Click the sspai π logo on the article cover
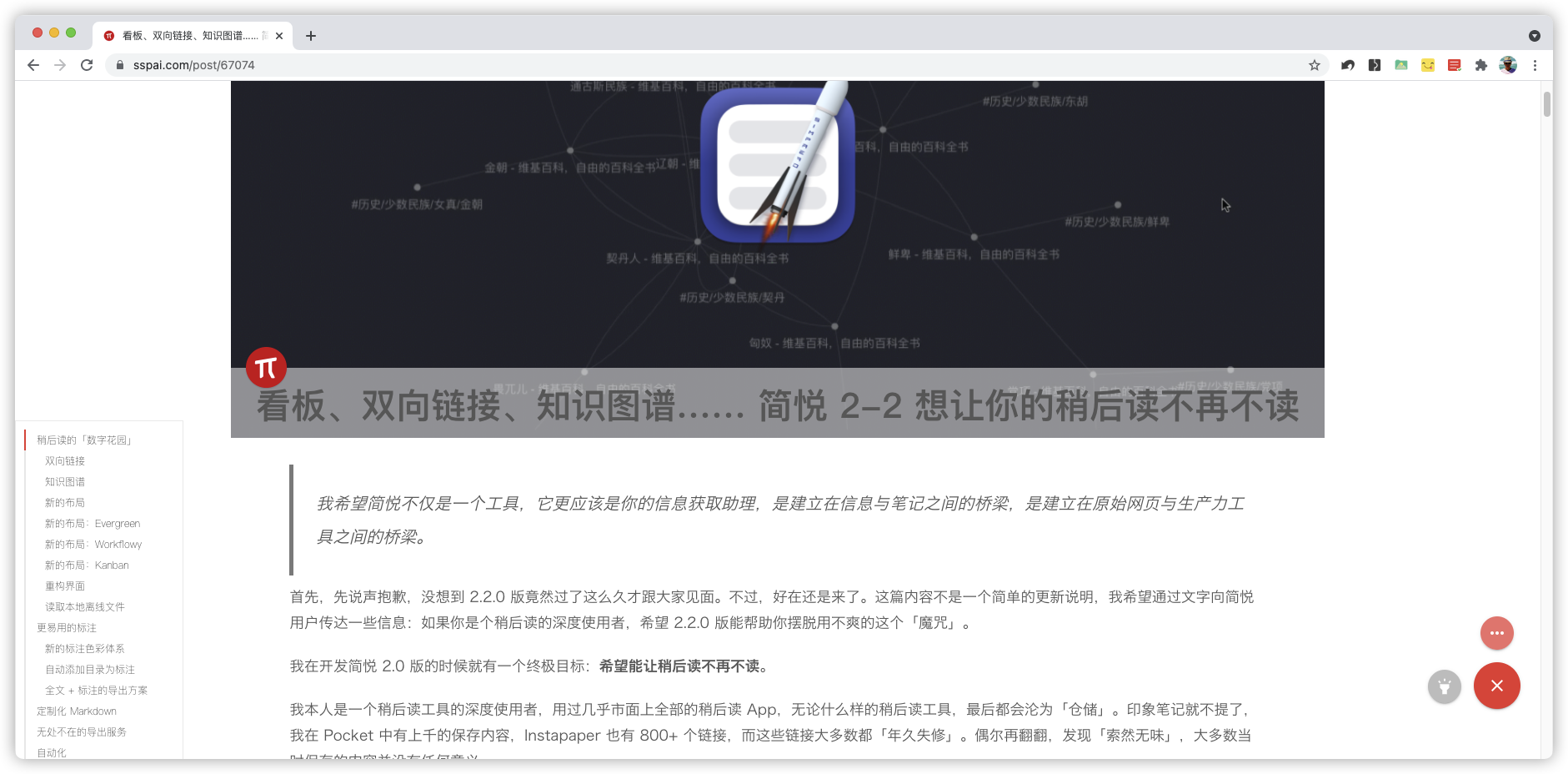This screenshot has width=1568, height=774. (266, 367)
